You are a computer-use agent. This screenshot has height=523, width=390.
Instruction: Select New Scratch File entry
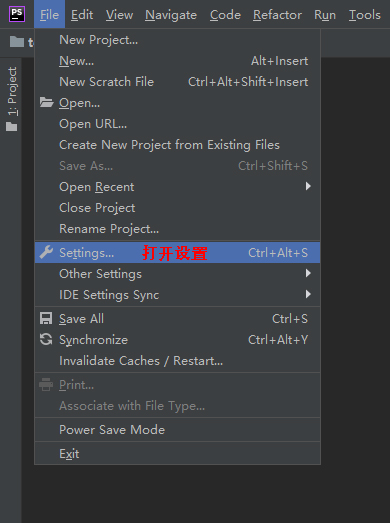(177, 82)
